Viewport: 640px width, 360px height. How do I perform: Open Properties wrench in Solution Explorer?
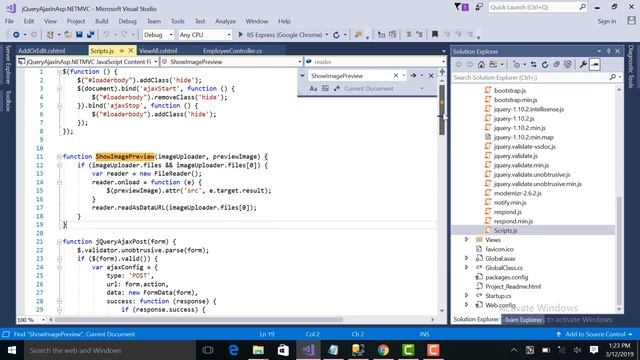(x=583, y=64)
